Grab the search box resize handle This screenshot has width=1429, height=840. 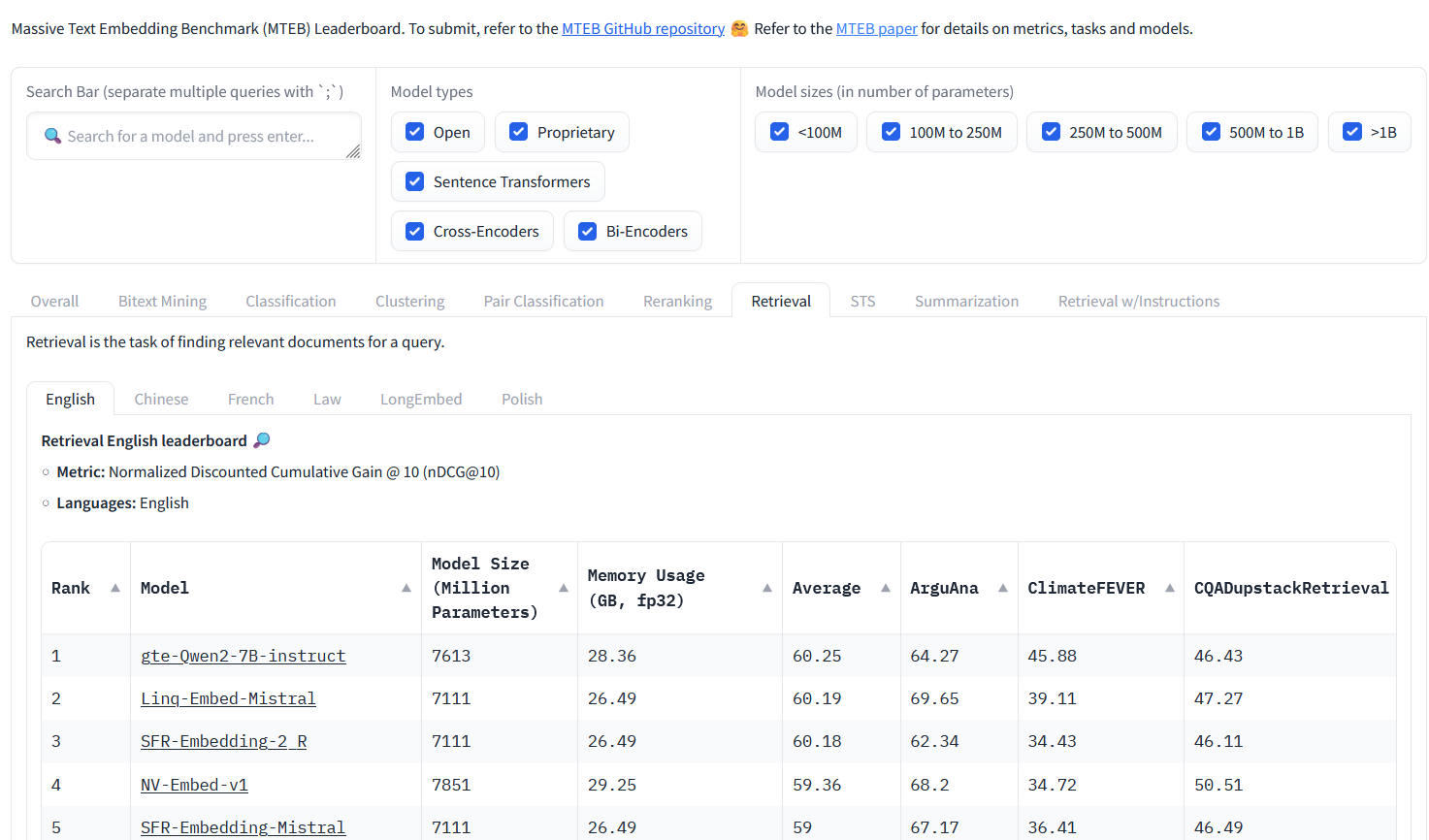pos(353,151)
